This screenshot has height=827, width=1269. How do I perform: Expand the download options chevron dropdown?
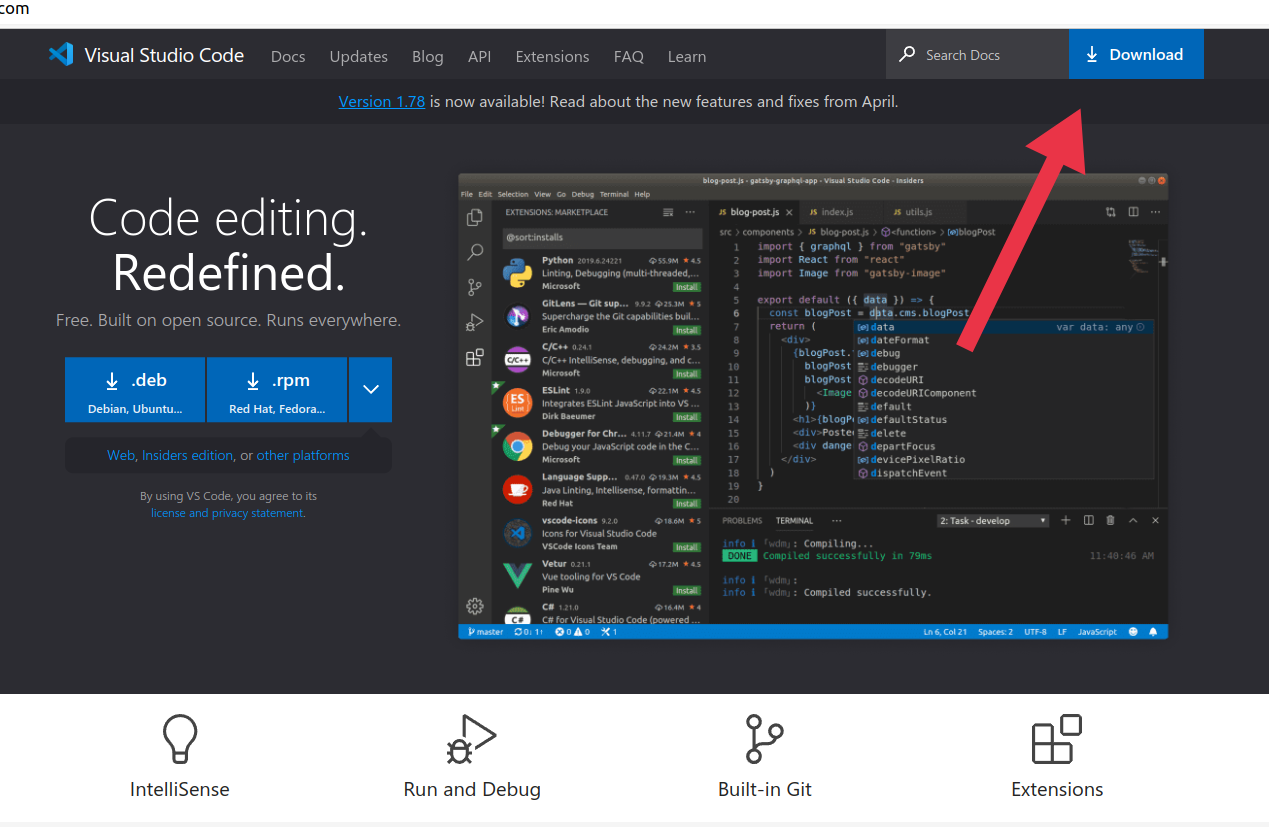(x=370, y=390)
